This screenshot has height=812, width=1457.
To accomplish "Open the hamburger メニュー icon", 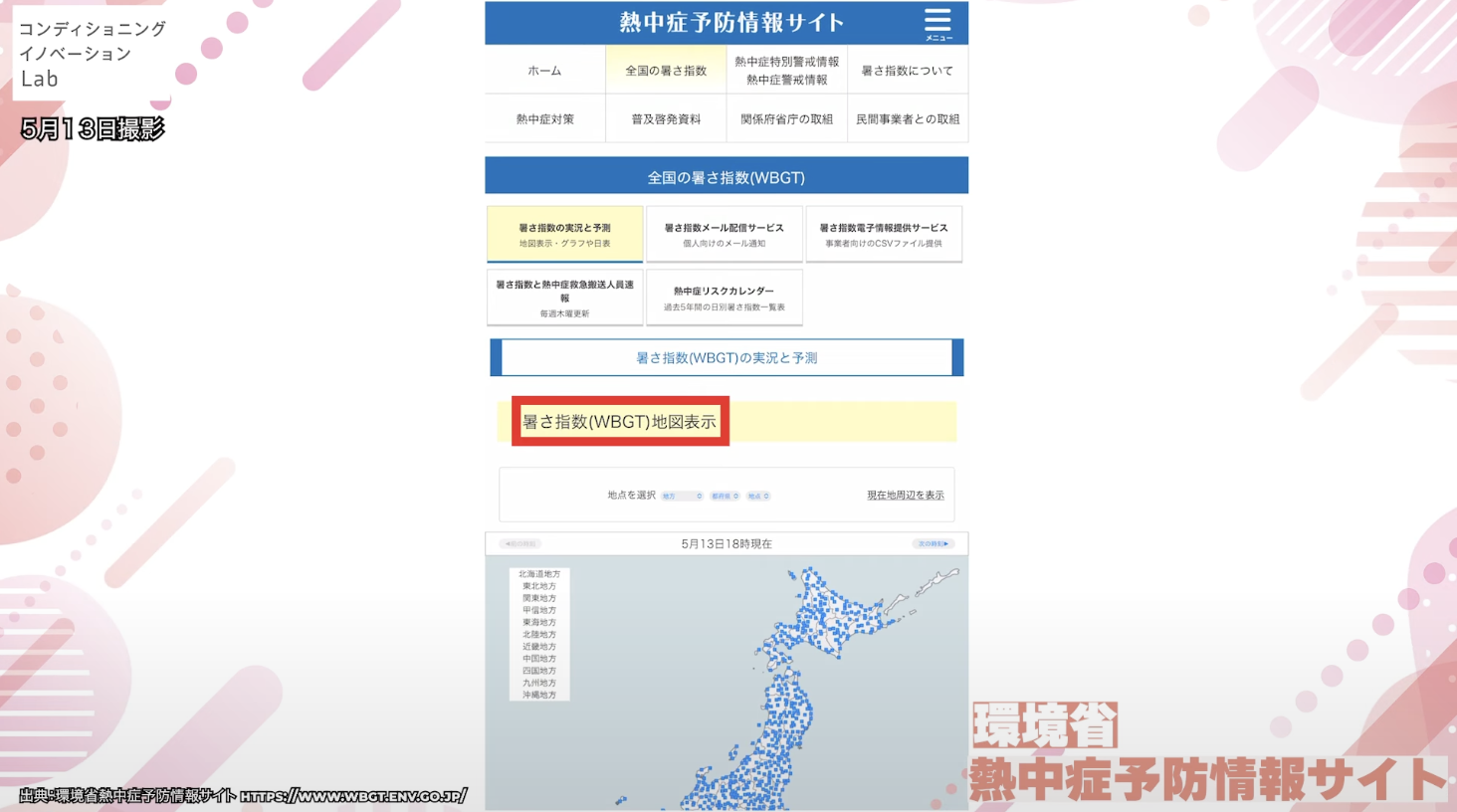I will tap(937, 24).
